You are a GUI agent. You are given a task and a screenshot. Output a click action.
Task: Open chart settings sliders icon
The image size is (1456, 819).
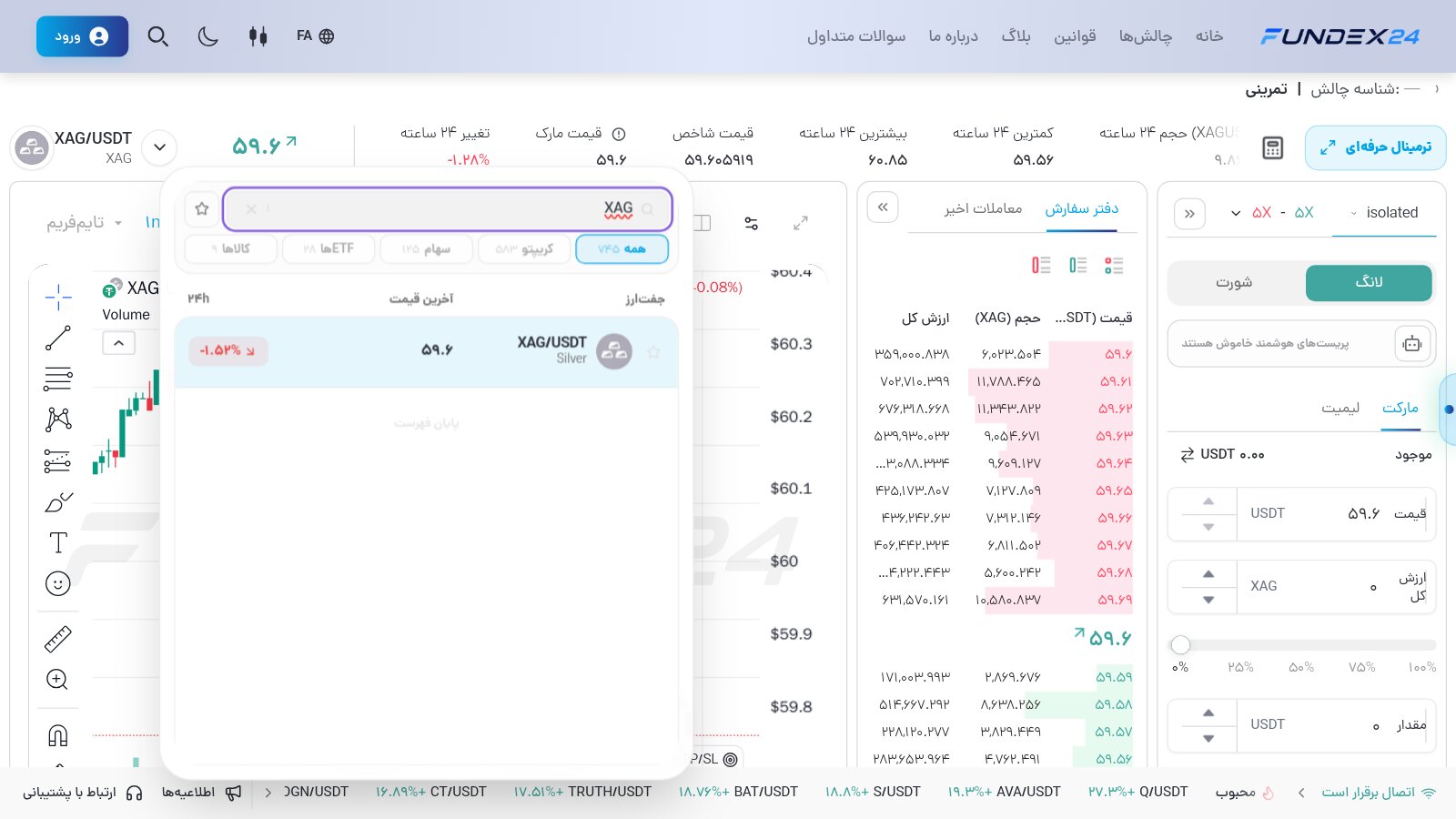(x=751, y=223)
